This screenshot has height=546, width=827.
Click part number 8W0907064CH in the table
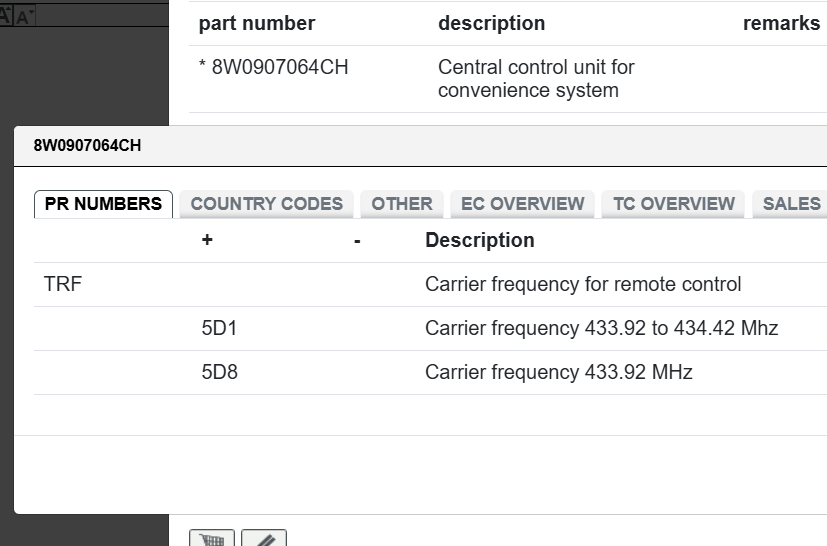click(x=280, y=68)
